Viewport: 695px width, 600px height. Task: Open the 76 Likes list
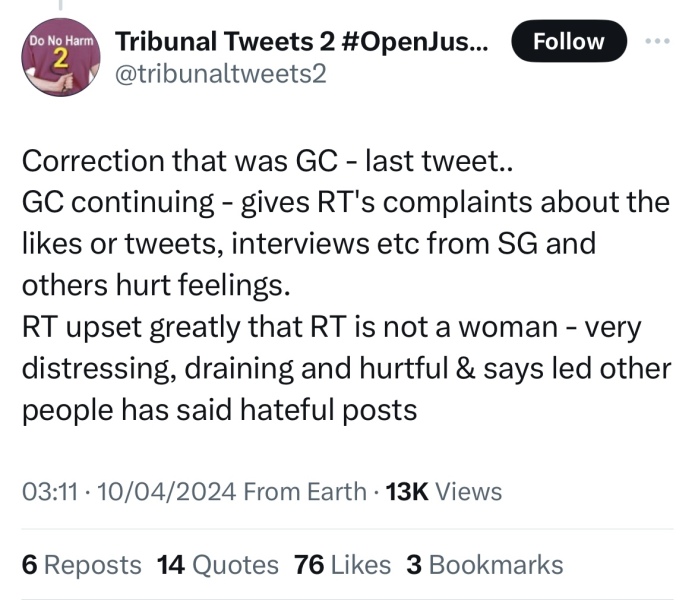pos(343,564)
